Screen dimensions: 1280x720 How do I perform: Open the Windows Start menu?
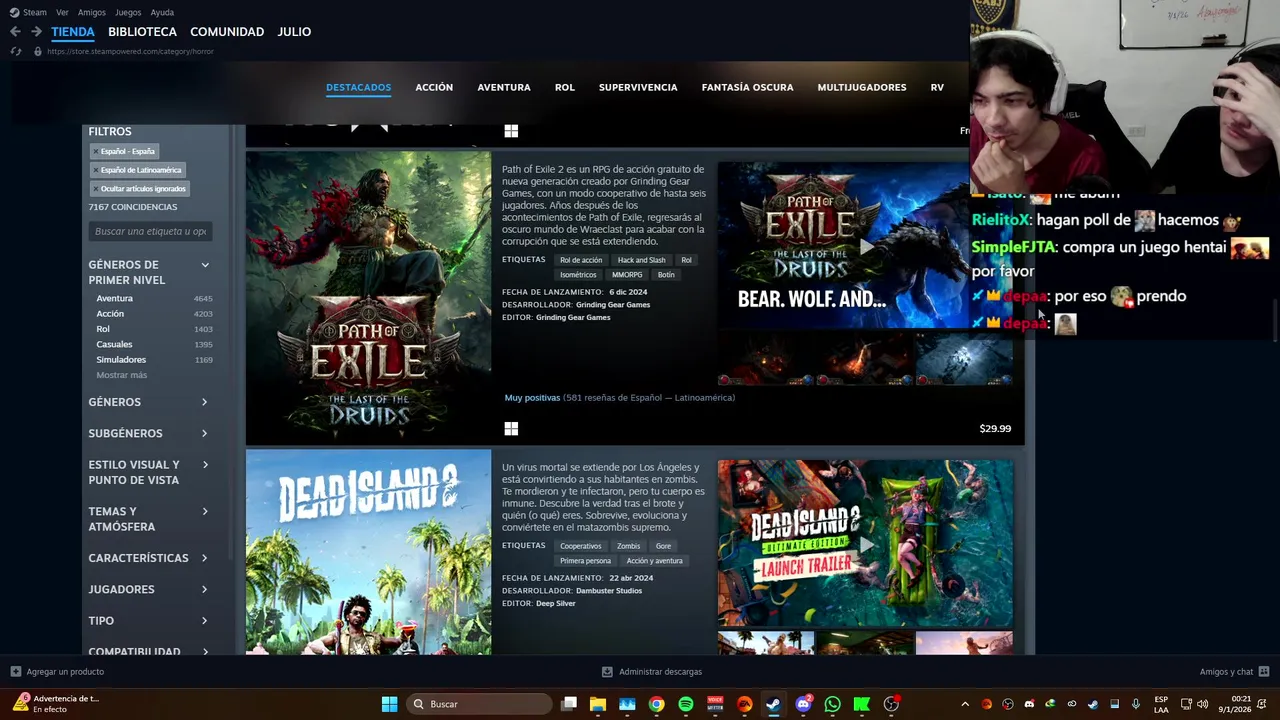(389, 704)
